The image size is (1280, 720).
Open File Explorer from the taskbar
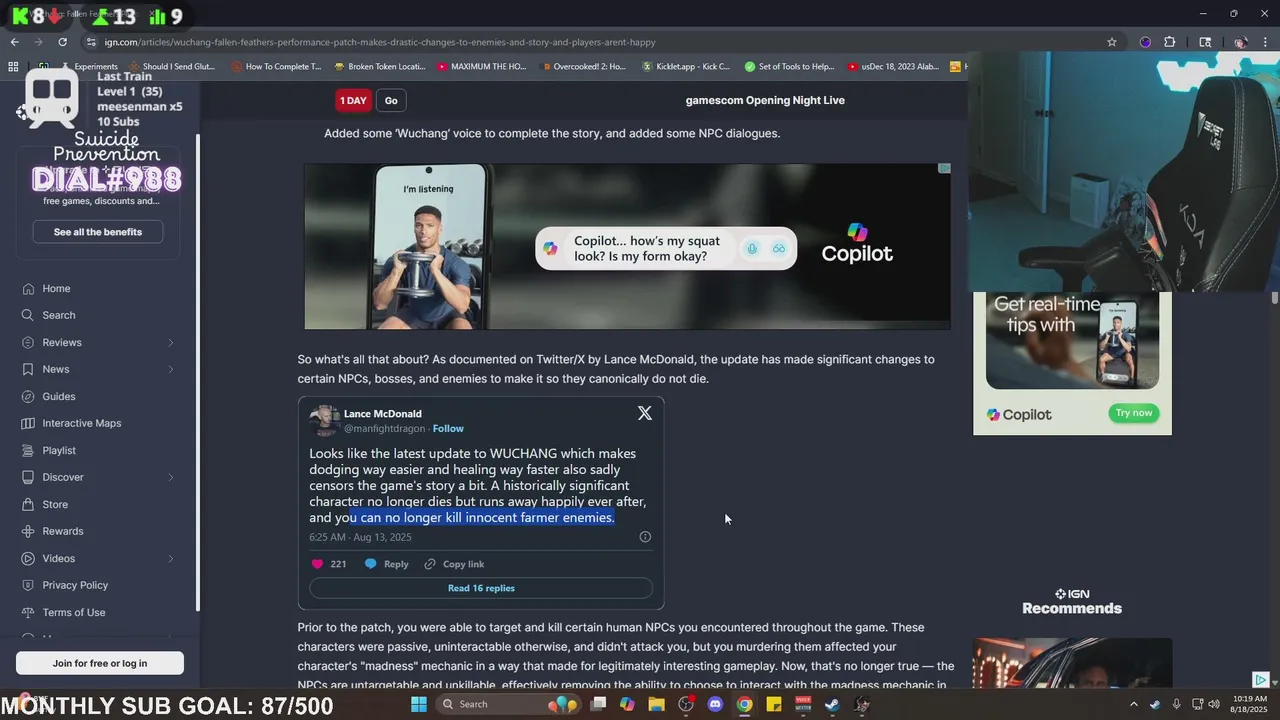657,704
